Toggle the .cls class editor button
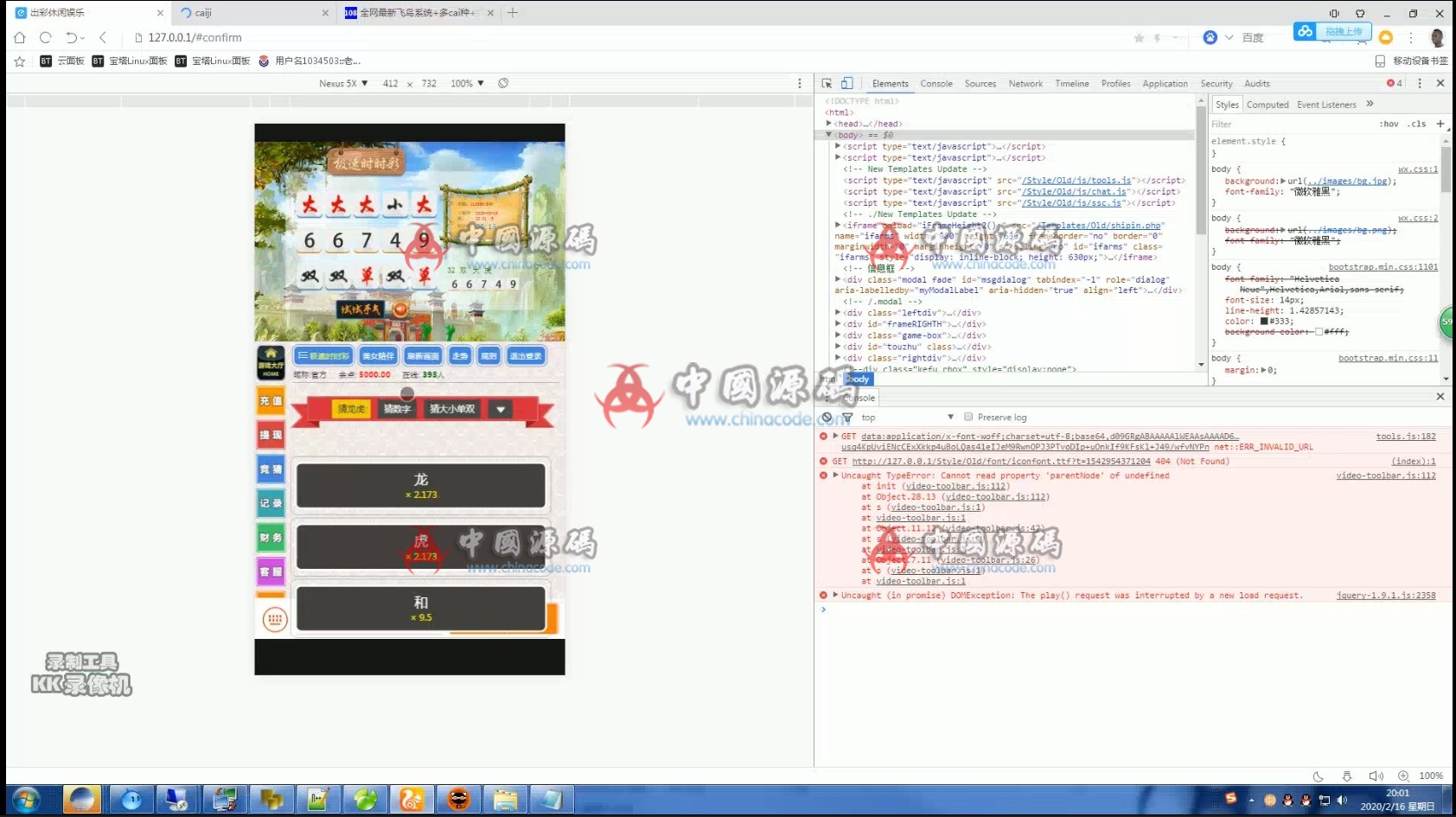 (x=1416, y=124)
